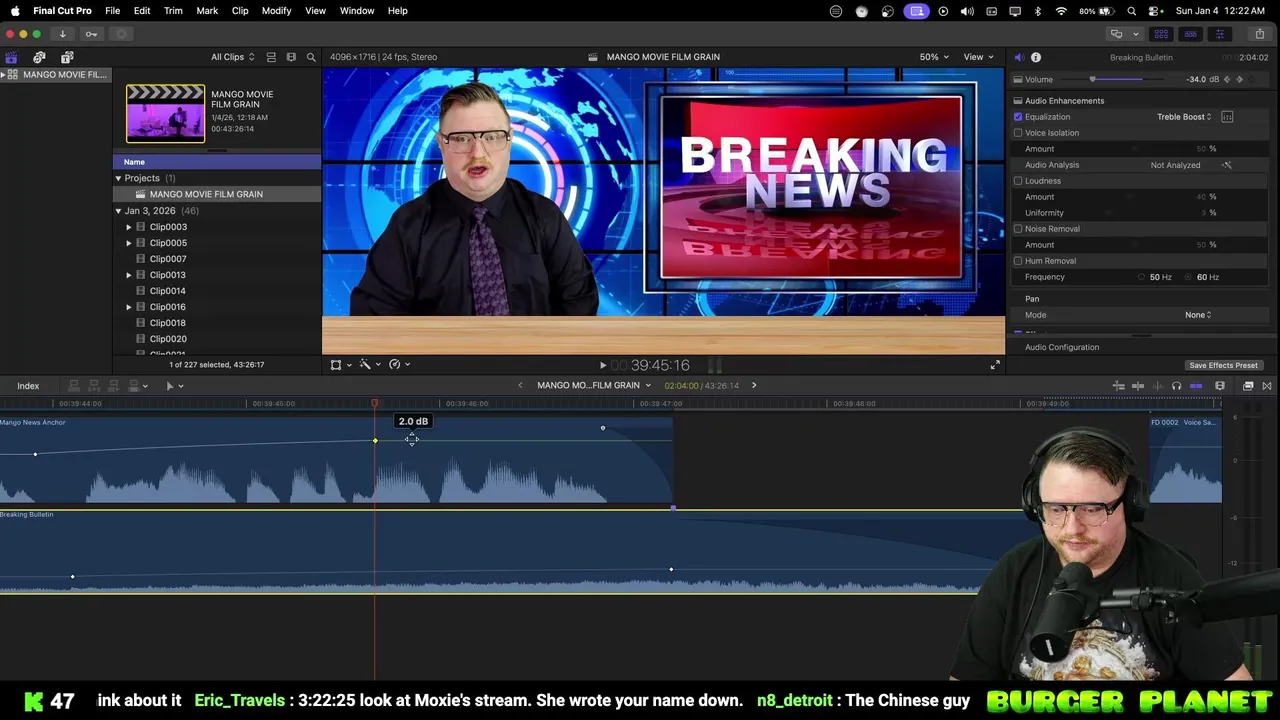Toggle the headphones solo icon
Image resolution: width=1280 pixels, height=720 pixels.
click(x=1176, y=386)
